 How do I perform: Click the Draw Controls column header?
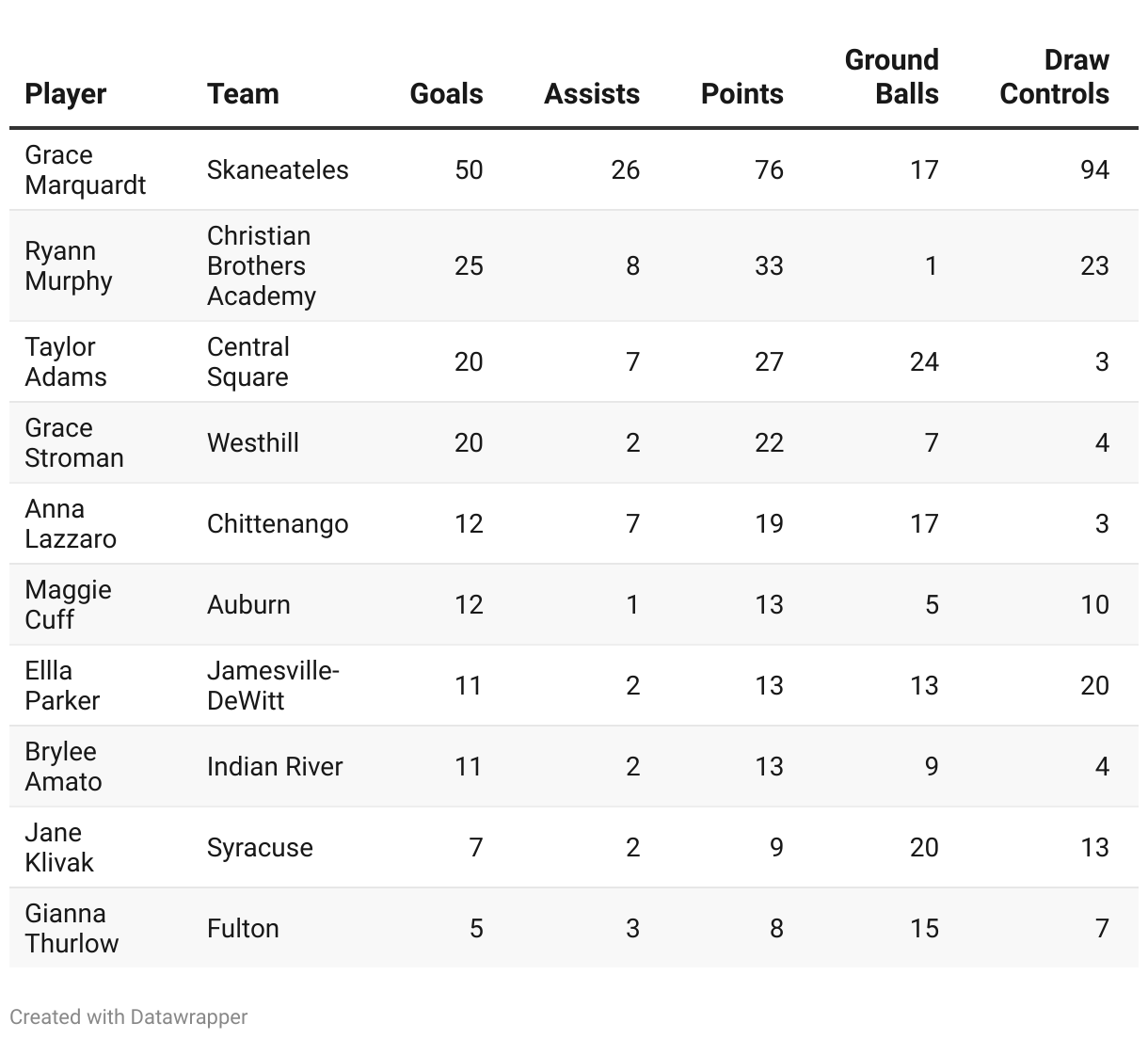tap(1054, 77)
